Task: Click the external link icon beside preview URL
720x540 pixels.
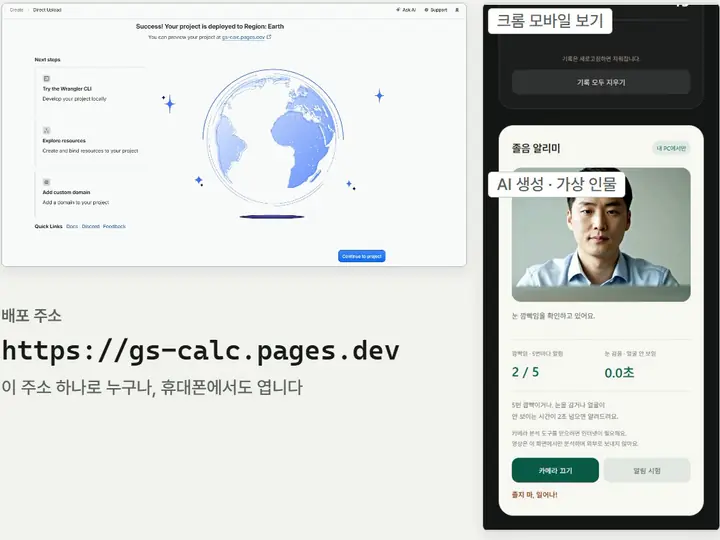Action: point(269,37)
